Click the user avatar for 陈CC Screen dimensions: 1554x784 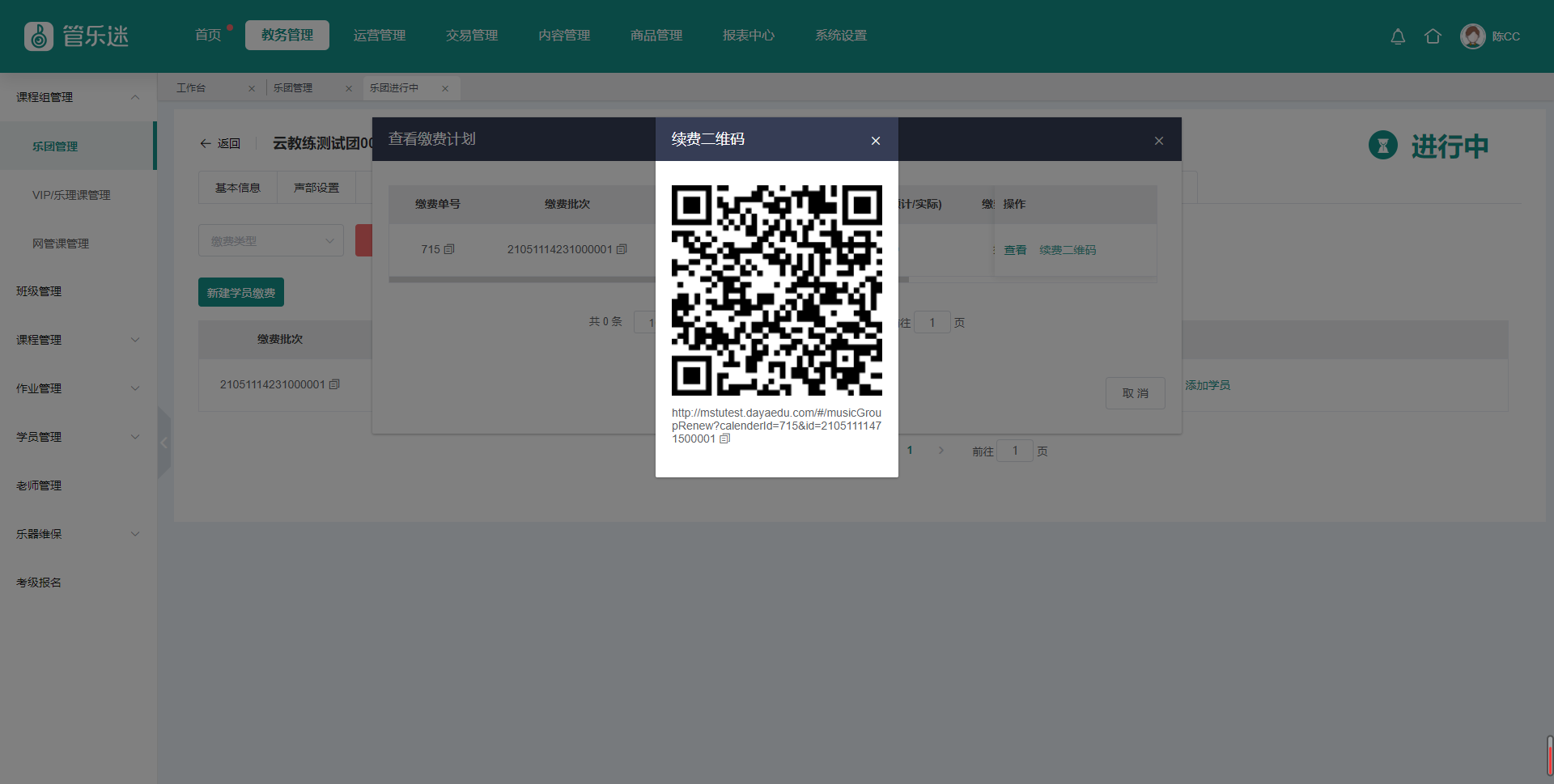tap(1472, 36)
